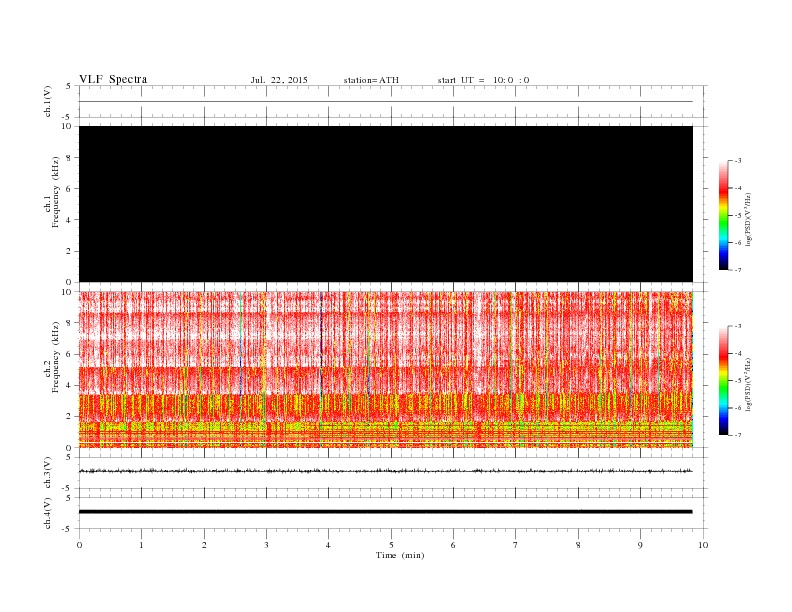
Task: Click the Time (min) x-axis label
Action: (x=400, y=555)
